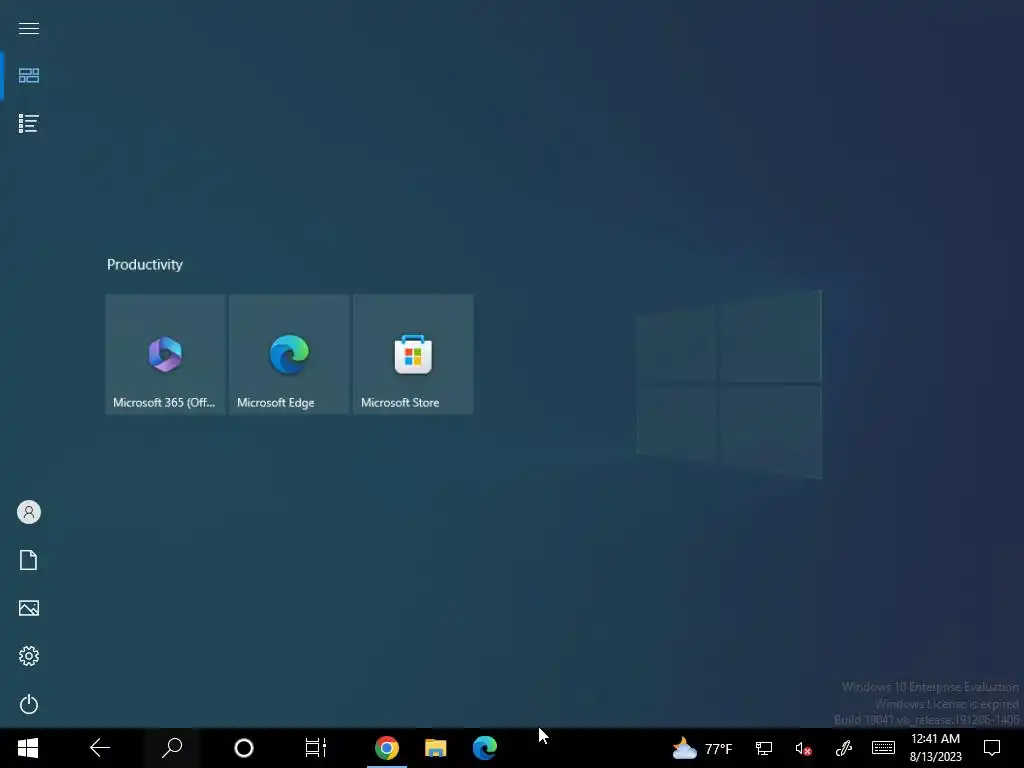
Task: Open Settings gear in Start sidebar
Action: [29, 656]
